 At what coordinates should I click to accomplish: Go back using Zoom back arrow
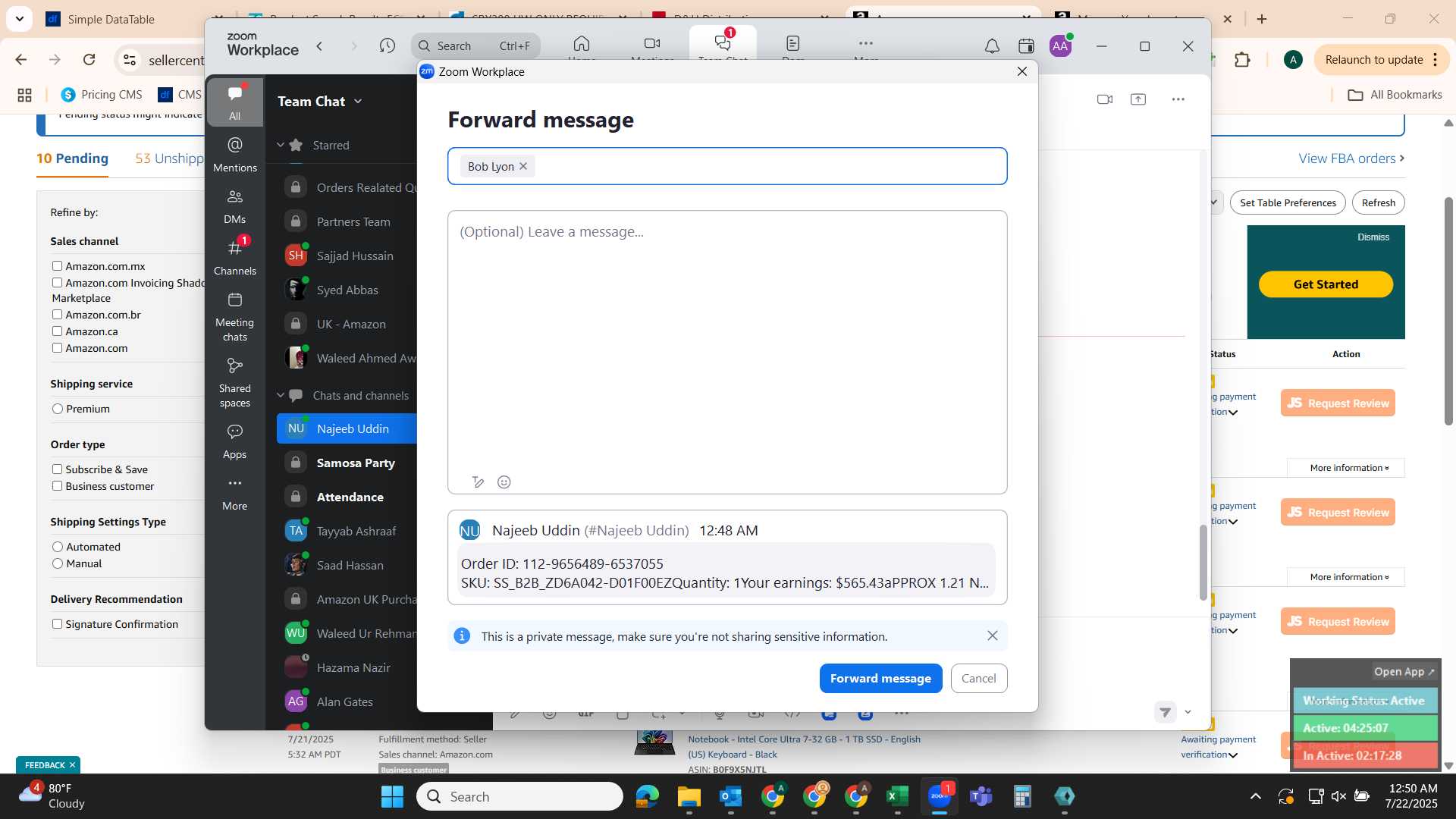[320, 46]
